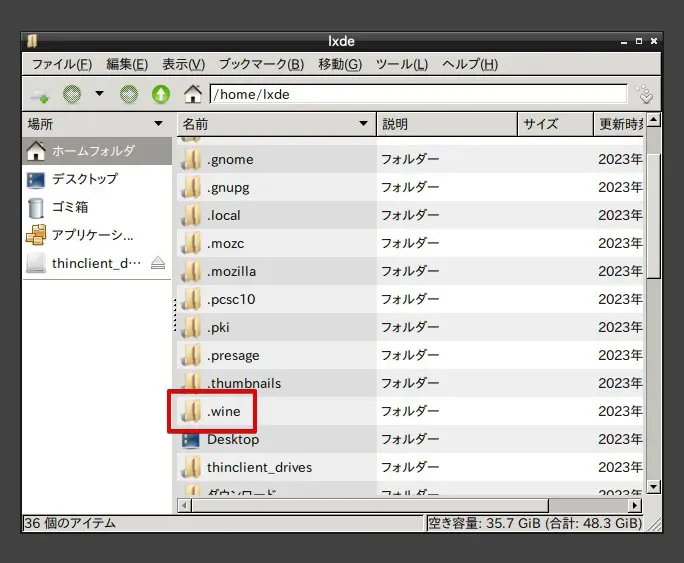Open the ブックマーク(B) menu
This screenshot has width=684, height=563.
coord(261,64)
